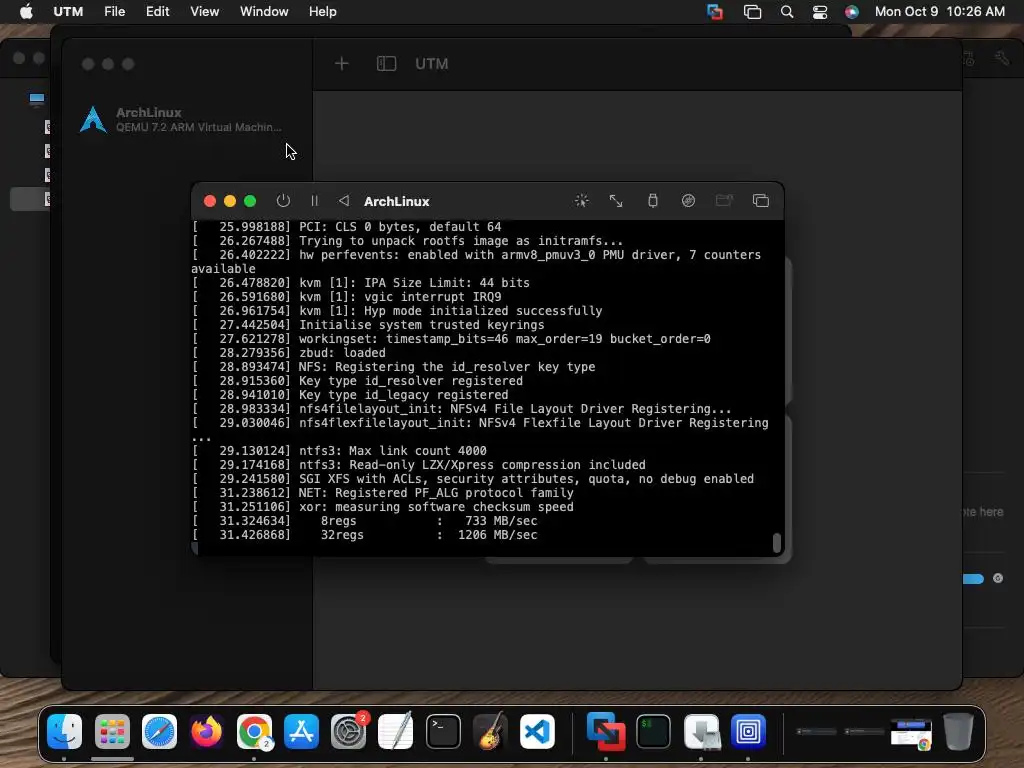Select ArchLinux VM in UTM sidebar
This screenshot has width=1024, height=768.
pos(187,120)
